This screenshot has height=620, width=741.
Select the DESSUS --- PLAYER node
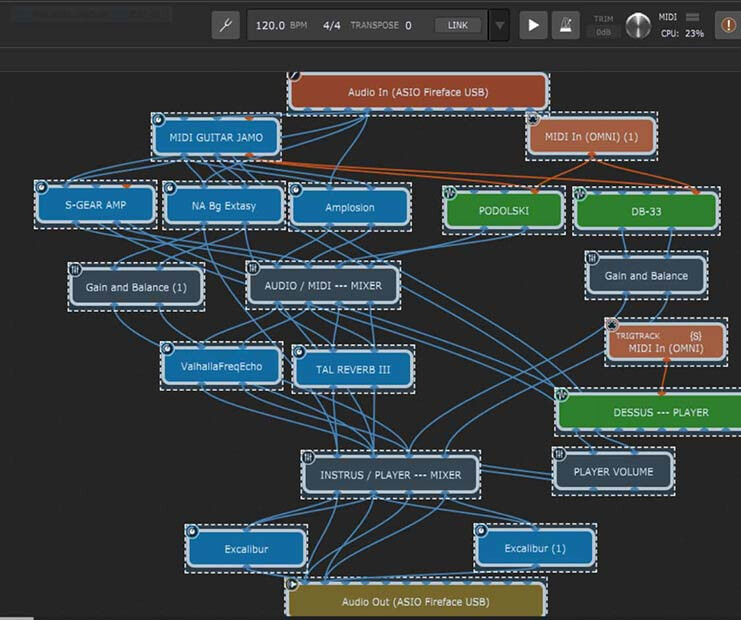(650, 412)
